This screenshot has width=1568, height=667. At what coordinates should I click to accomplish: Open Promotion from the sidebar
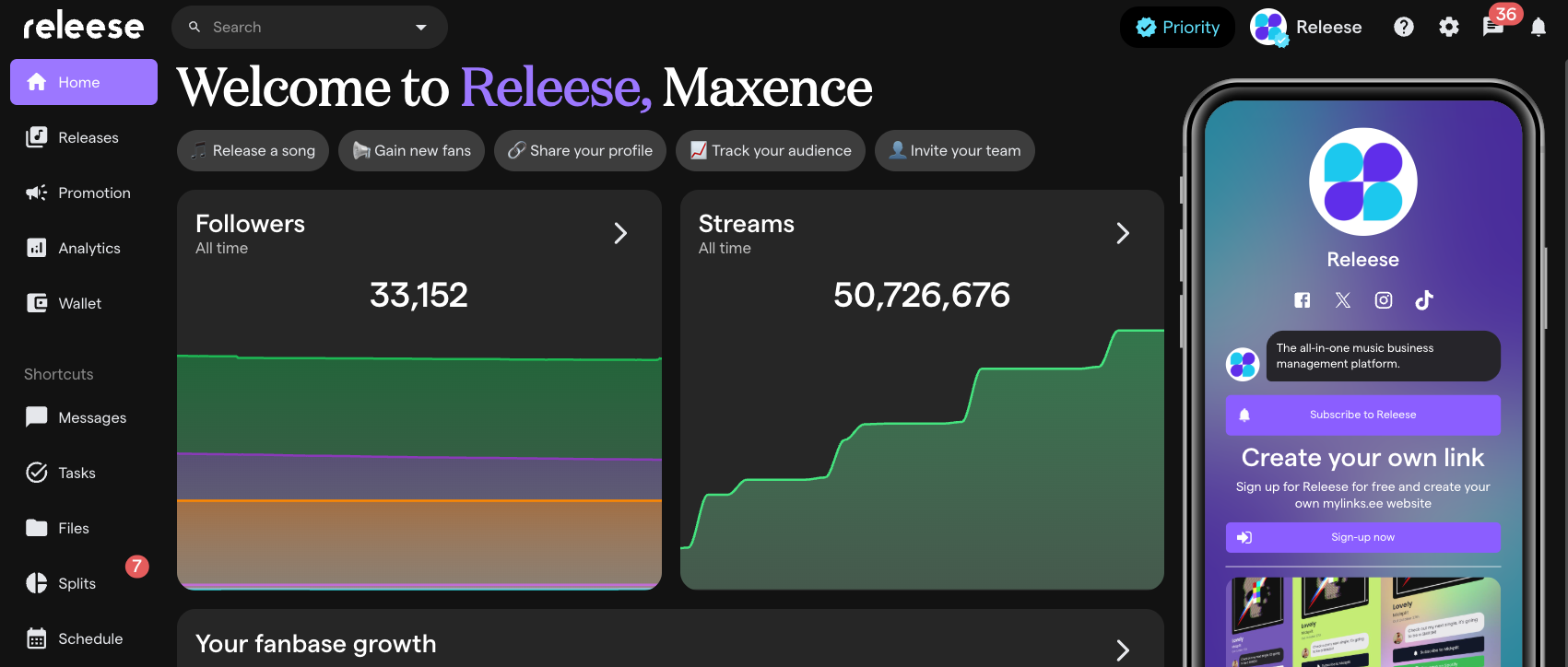click(84, 193)
